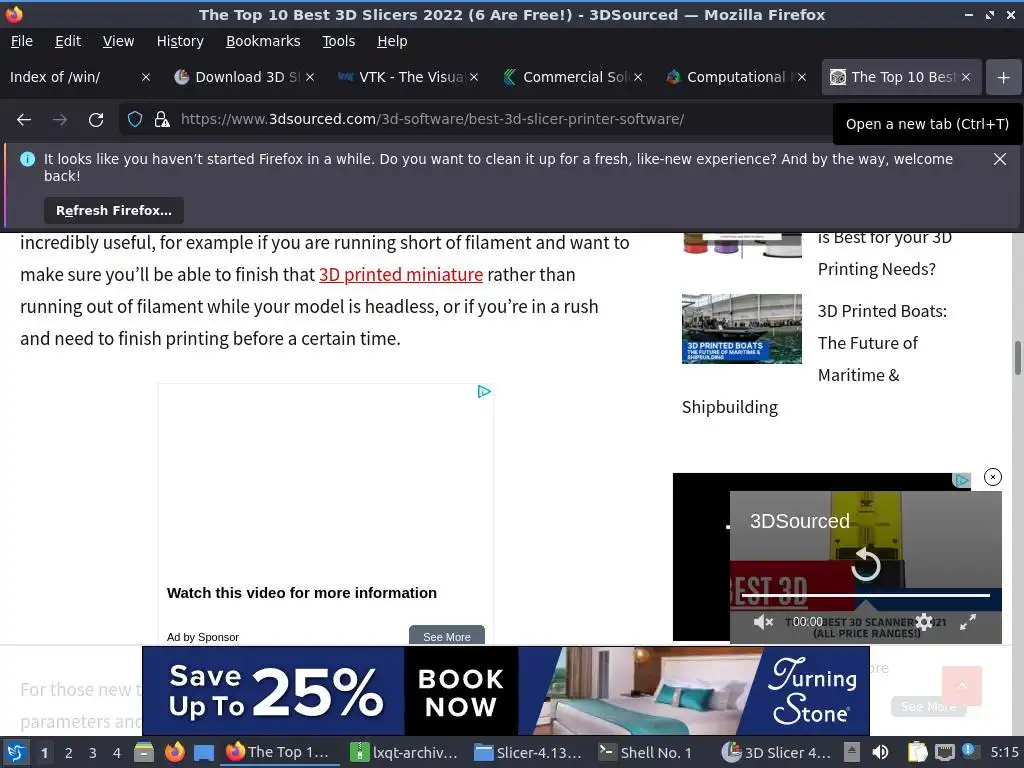Open the 3D printed miniature link
1024x768 pixels.
(401, 275)
